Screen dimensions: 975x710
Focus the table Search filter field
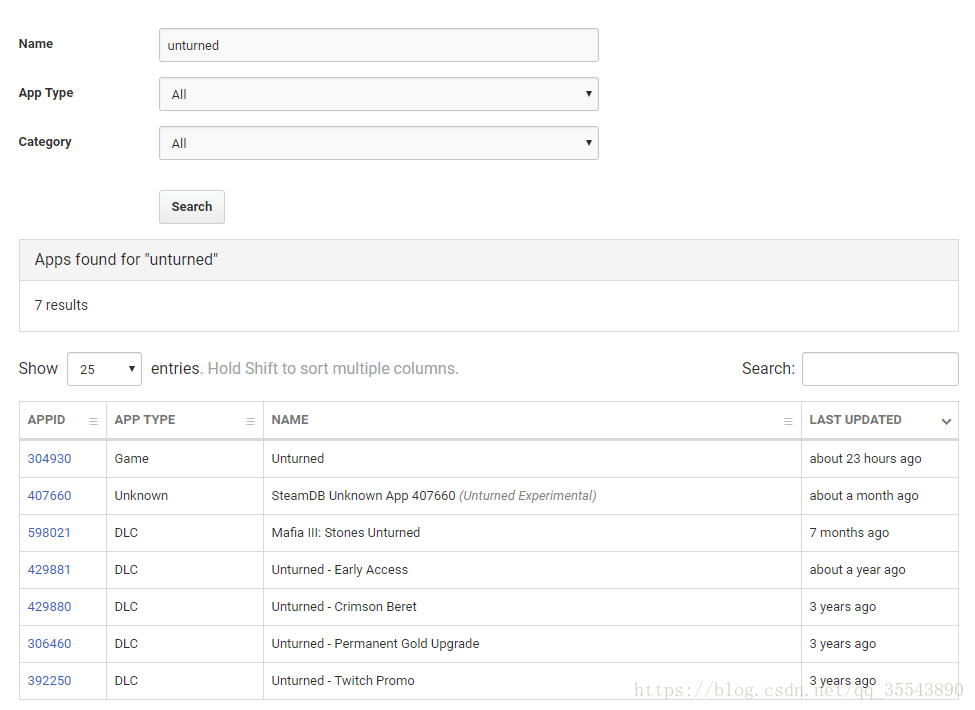click(x=880, y=369)
